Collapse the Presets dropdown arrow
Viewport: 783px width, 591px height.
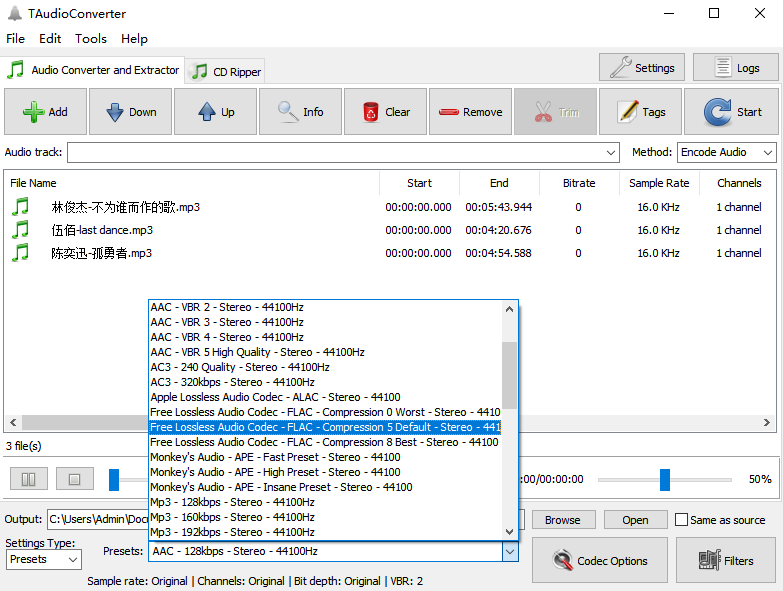coord(510,552)
